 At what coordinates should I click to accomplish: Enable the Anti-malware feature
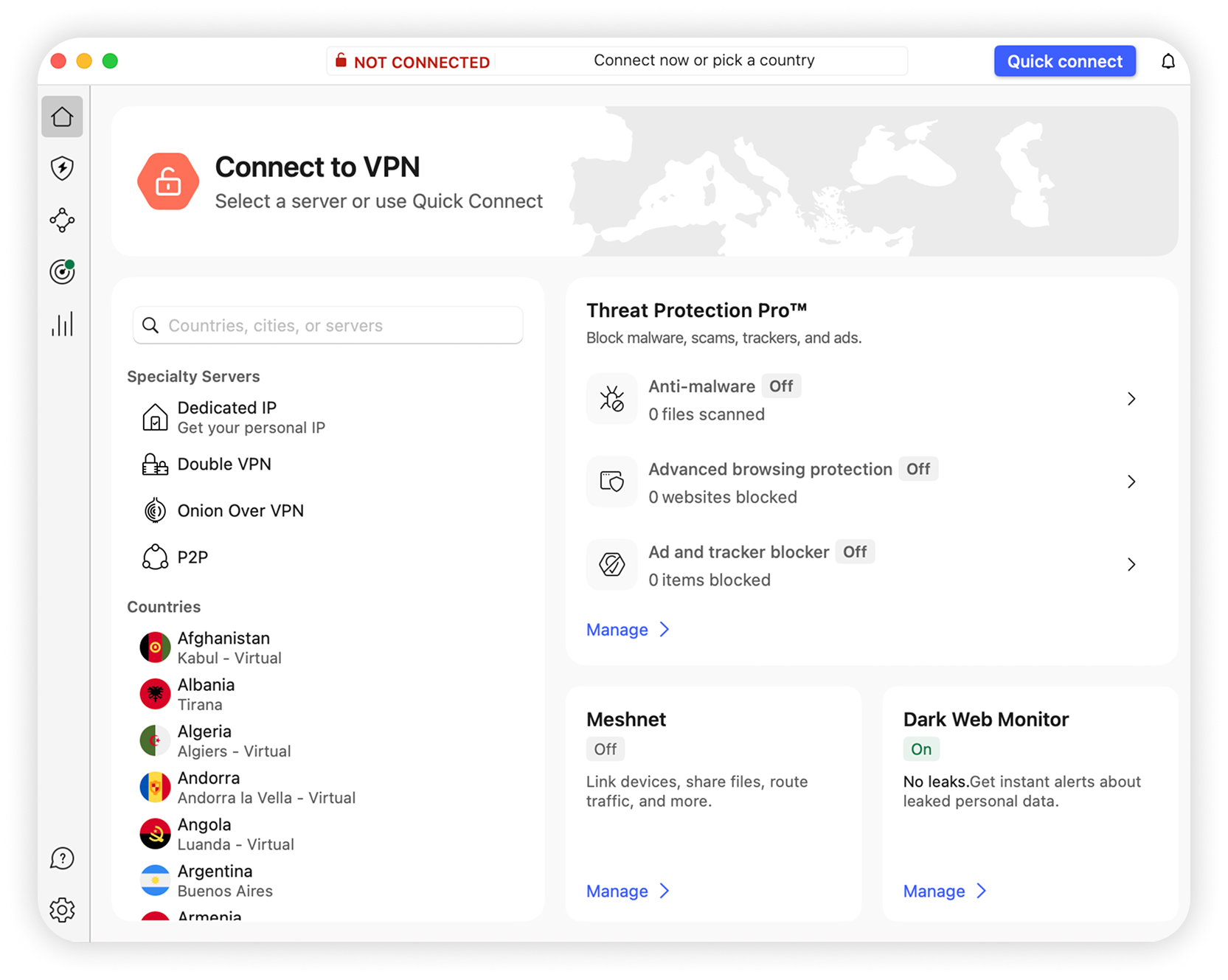click(781, 386)
